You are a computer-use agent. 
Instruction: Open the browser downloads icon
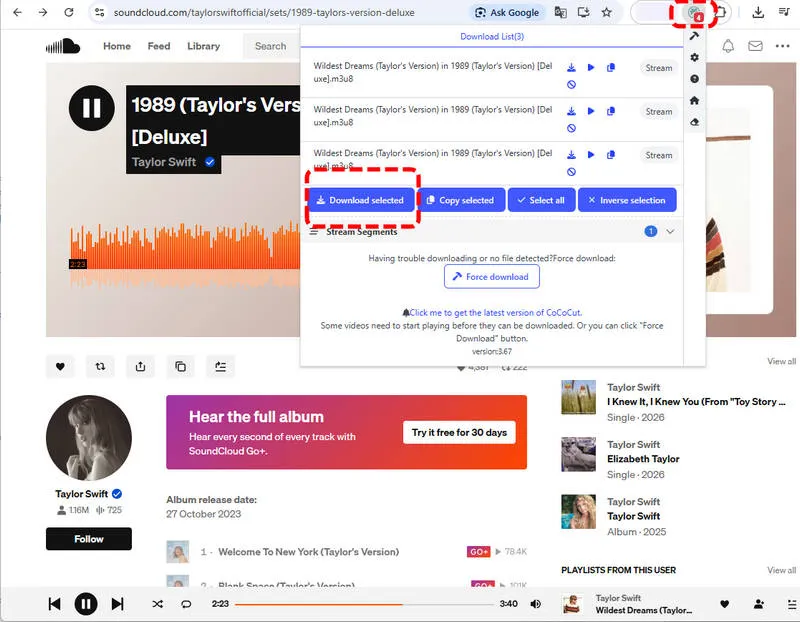point(758,12)
